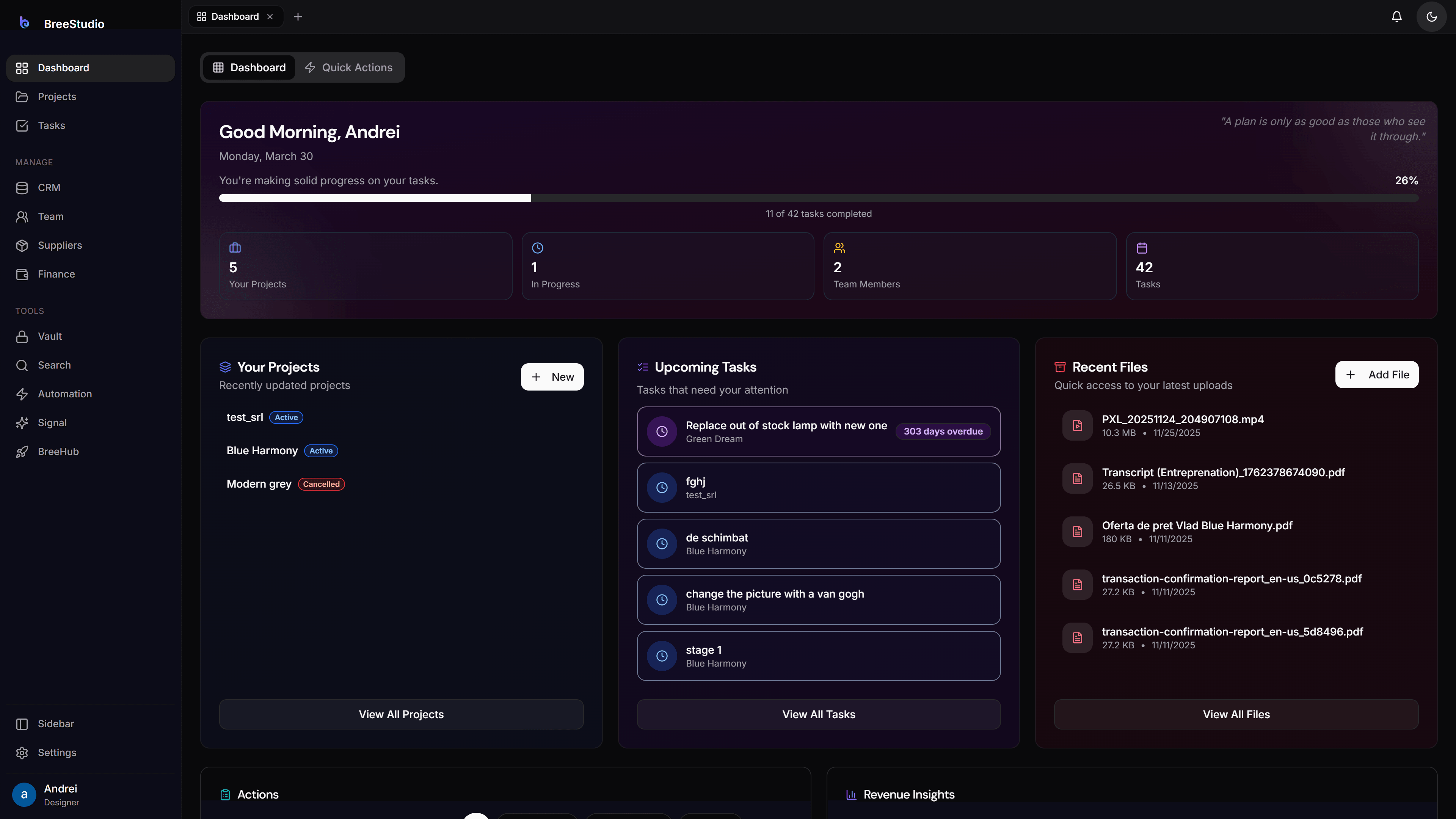Click the Revenue Insights chart icon
This screenshot has width=1456, height=819.
(x=851, y=795)
